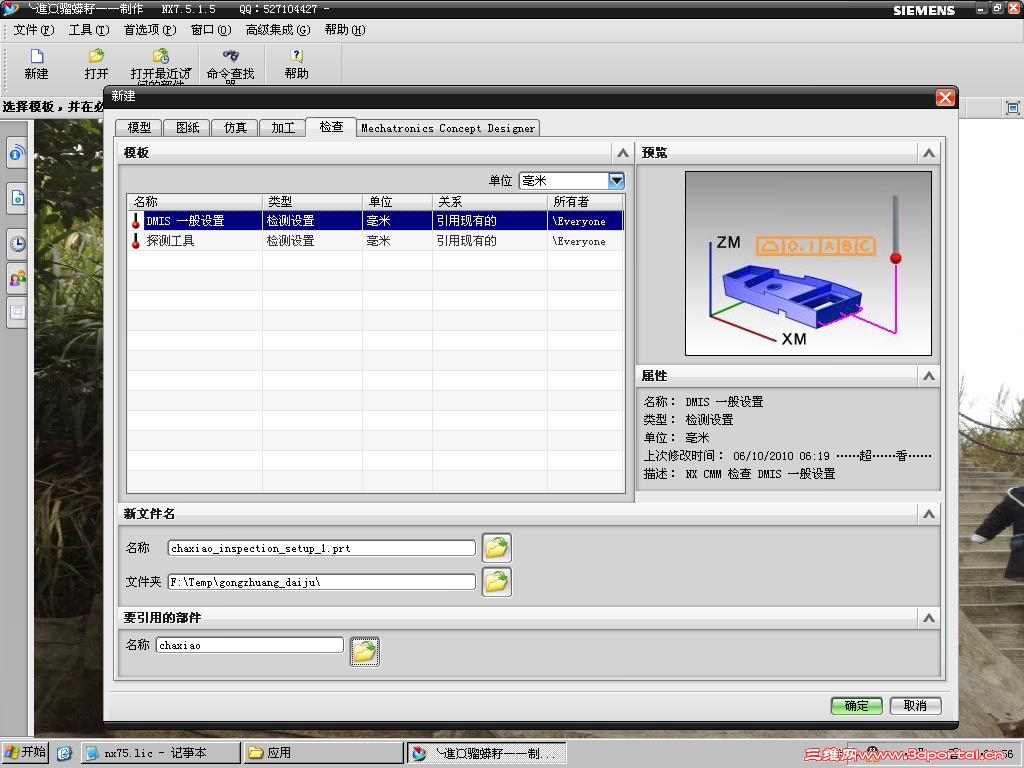Open the 窗口(O) menu
1024x768 pixels.
coord(211,30)
